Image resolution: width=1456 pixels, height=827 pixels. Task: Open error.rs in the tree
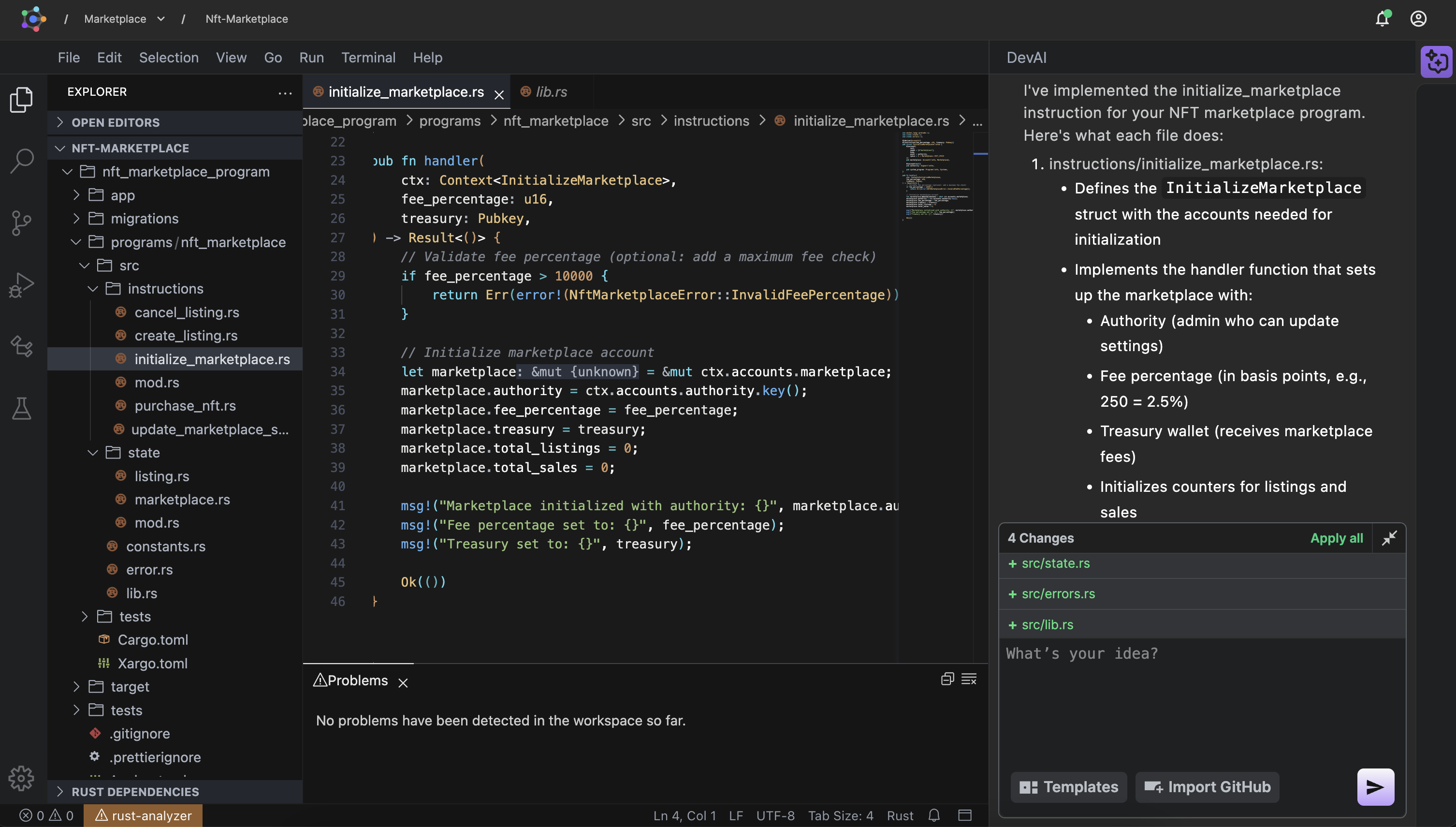click(149, 570)
